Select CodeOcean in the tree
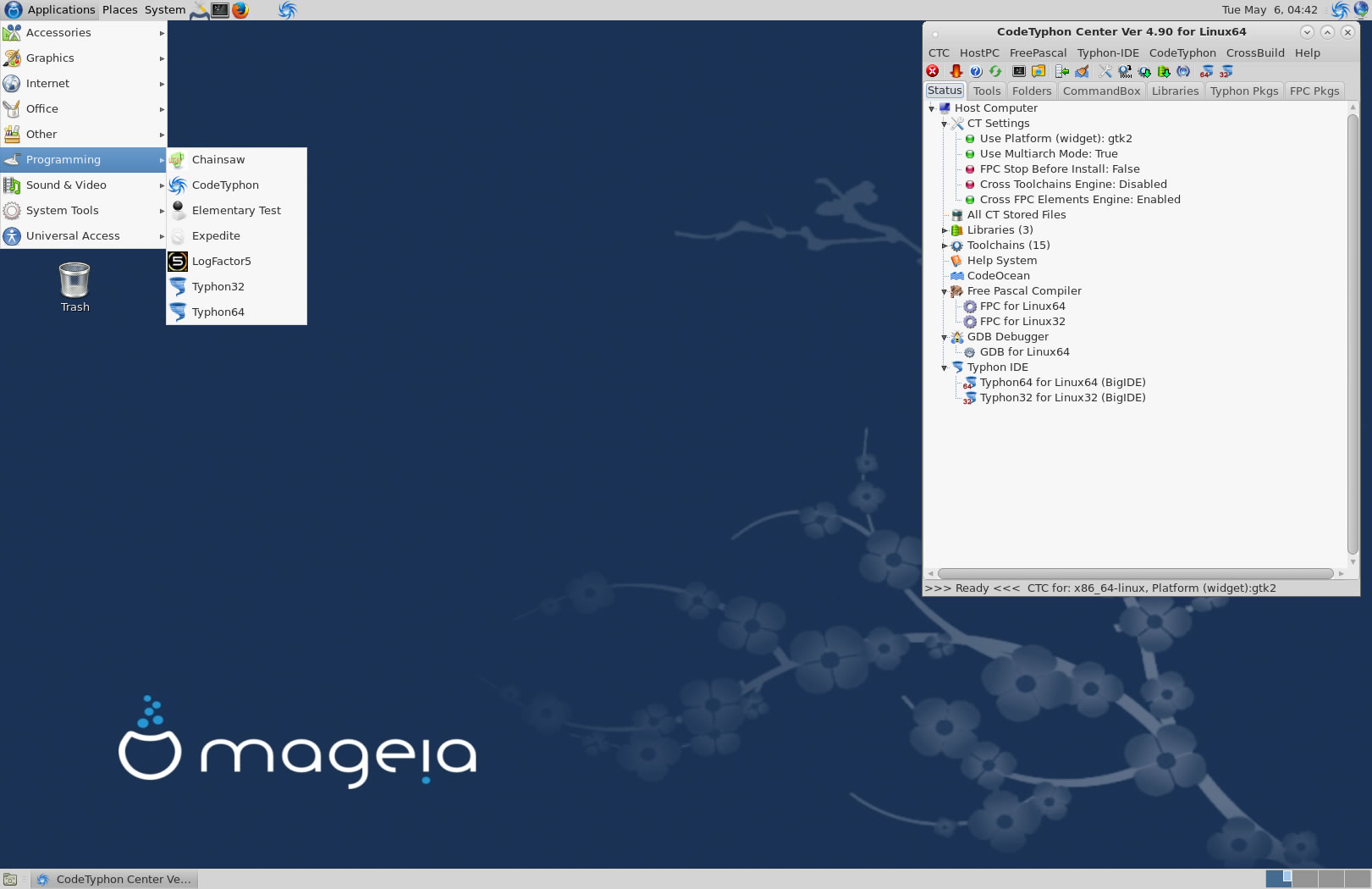 tap(999, 276)
